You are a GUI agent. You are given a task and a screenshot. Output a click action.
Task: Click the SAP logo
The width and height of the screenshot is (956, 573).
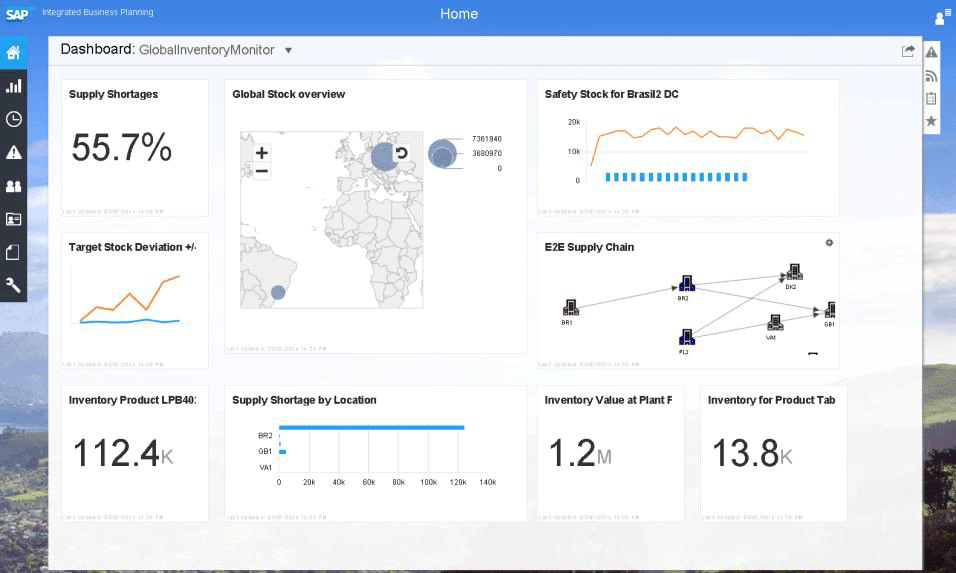17,14
